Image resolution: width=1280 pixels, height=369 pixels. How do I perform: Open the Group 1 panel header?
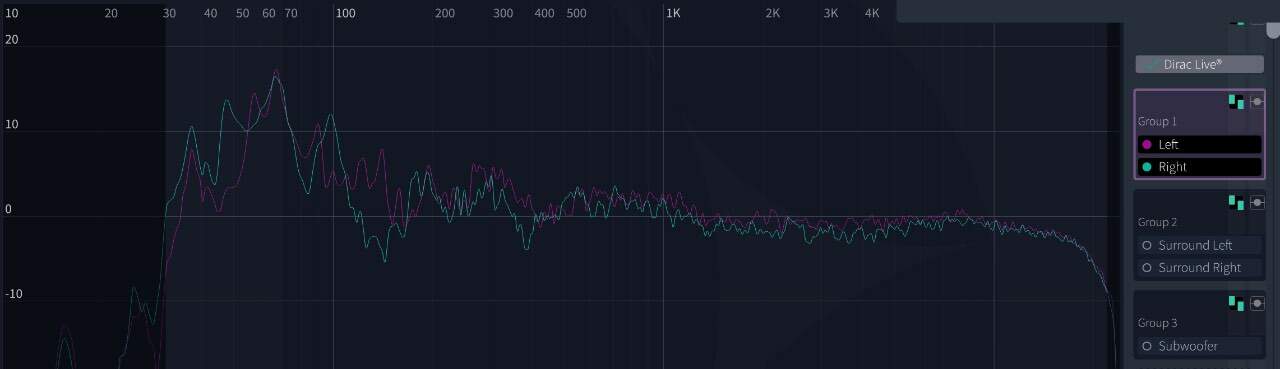click(x=1157, y=121)
